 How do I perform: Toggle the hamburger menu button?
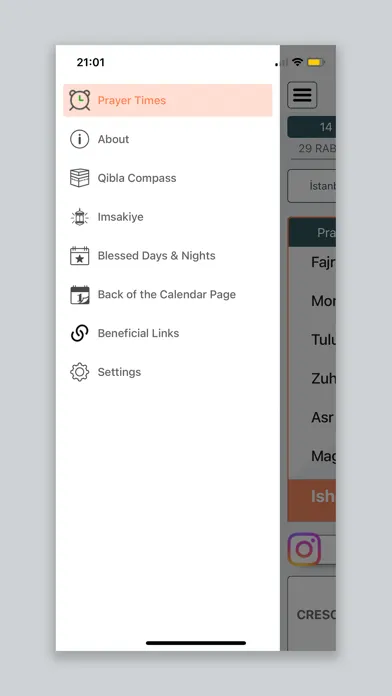[302, 95]
